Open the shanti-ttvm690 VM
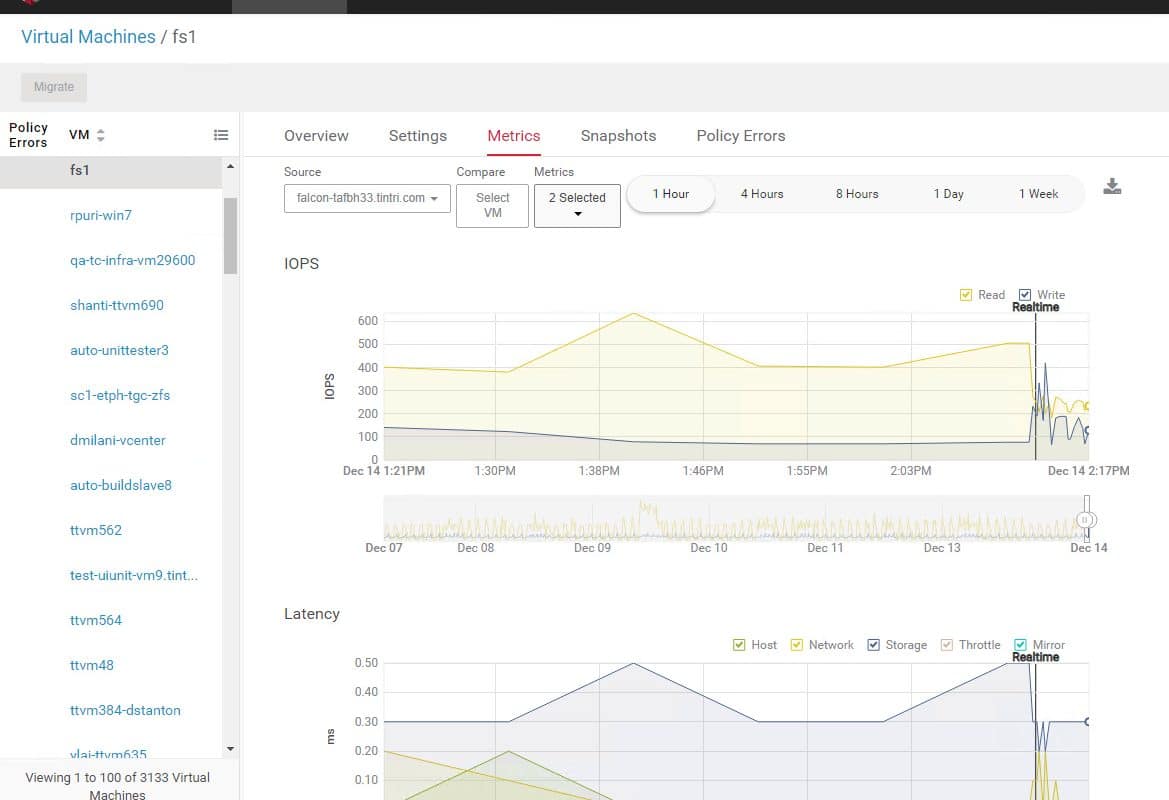Image resolution: width=1169 pixels, height=800 pixels. (x=116, y=305)
